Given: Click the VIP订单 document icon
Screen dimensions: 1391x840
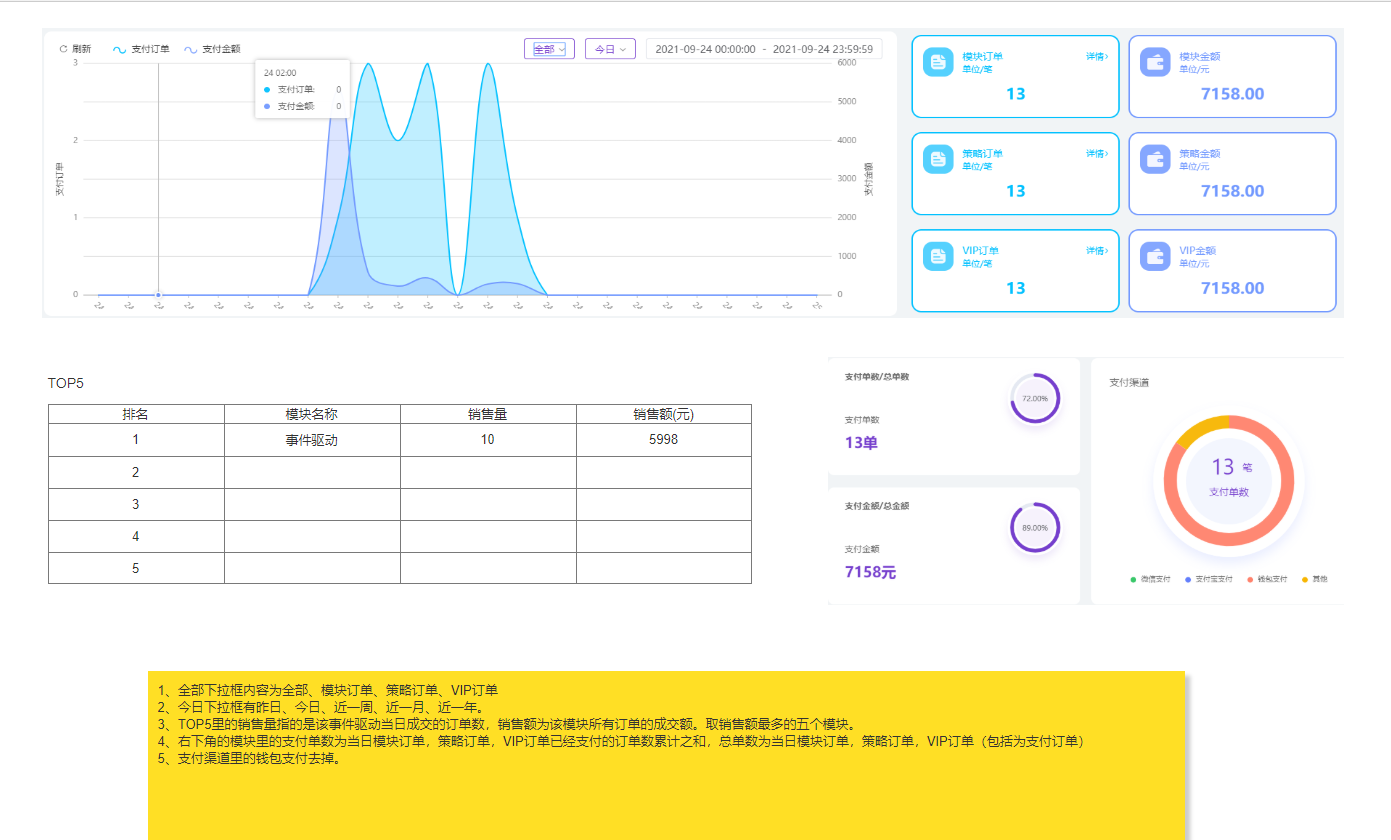Looking at the screenshot, I should pos(938,256).
